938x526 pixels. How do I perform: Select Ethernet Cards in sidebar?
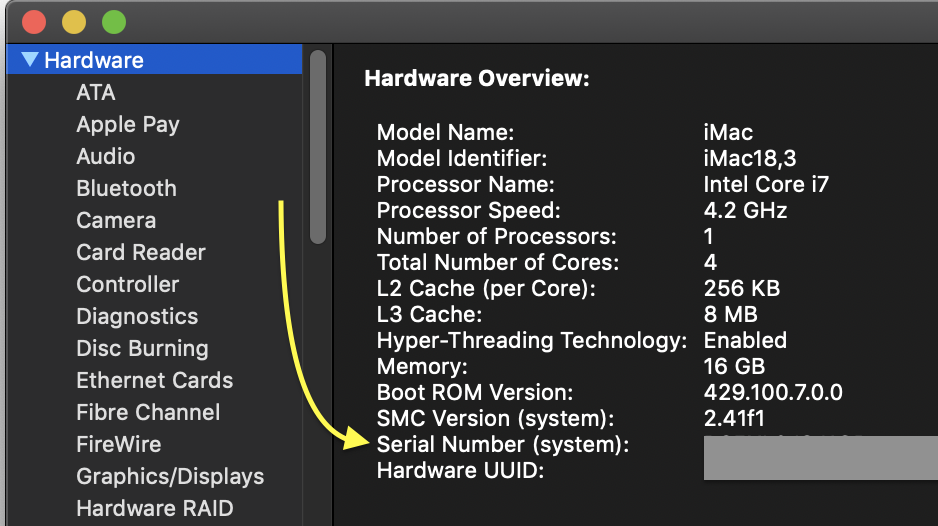coord(154,380)
